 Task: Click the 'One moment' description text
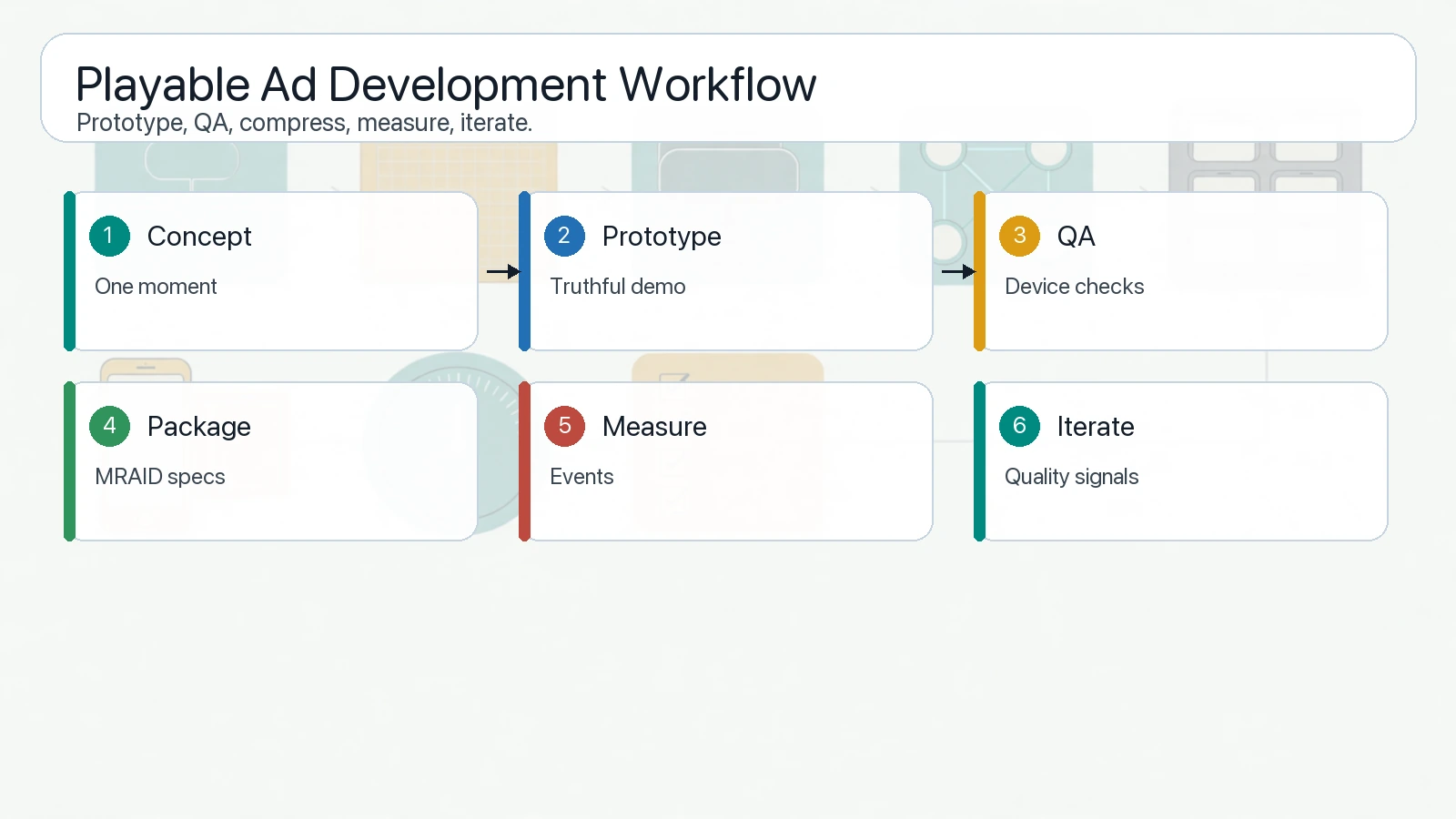(x=156, y=287)
